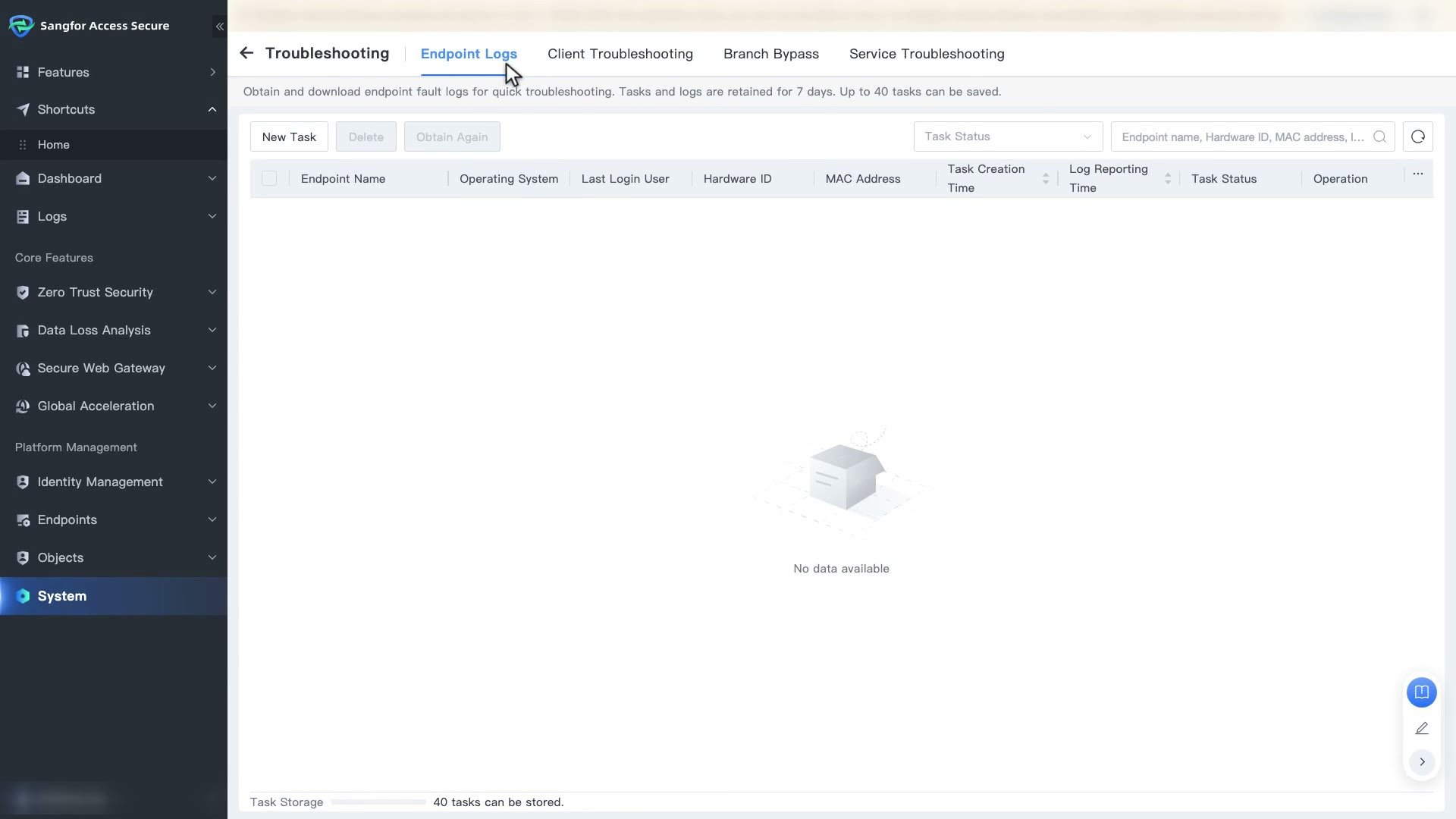The image size is (1456, 819).
Task: Click the Shortcuts paper plane icon
Action: [23, 110]
